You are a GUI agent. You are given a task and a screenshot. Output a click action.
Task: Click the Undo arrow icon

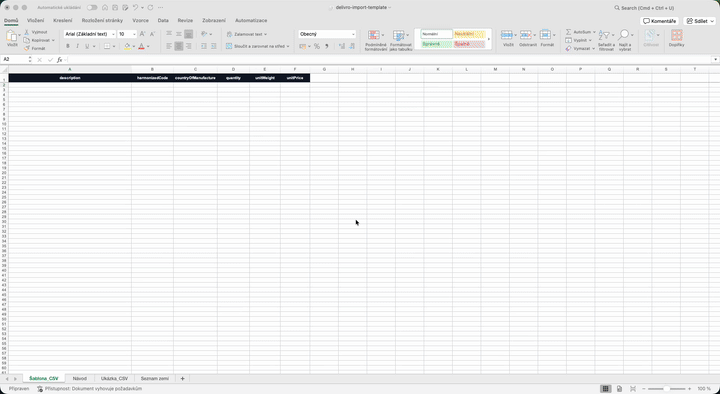coord(135,8)
